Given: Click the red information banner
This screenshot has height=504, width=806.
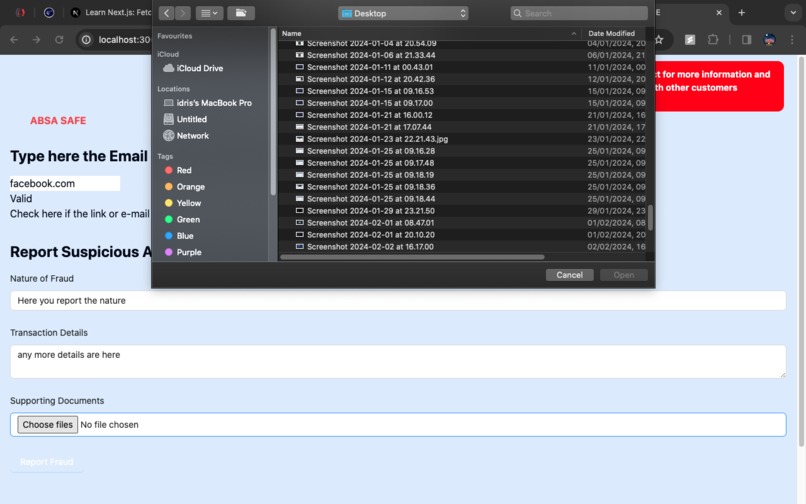Looking at the screenshot, I should point(719,86).
